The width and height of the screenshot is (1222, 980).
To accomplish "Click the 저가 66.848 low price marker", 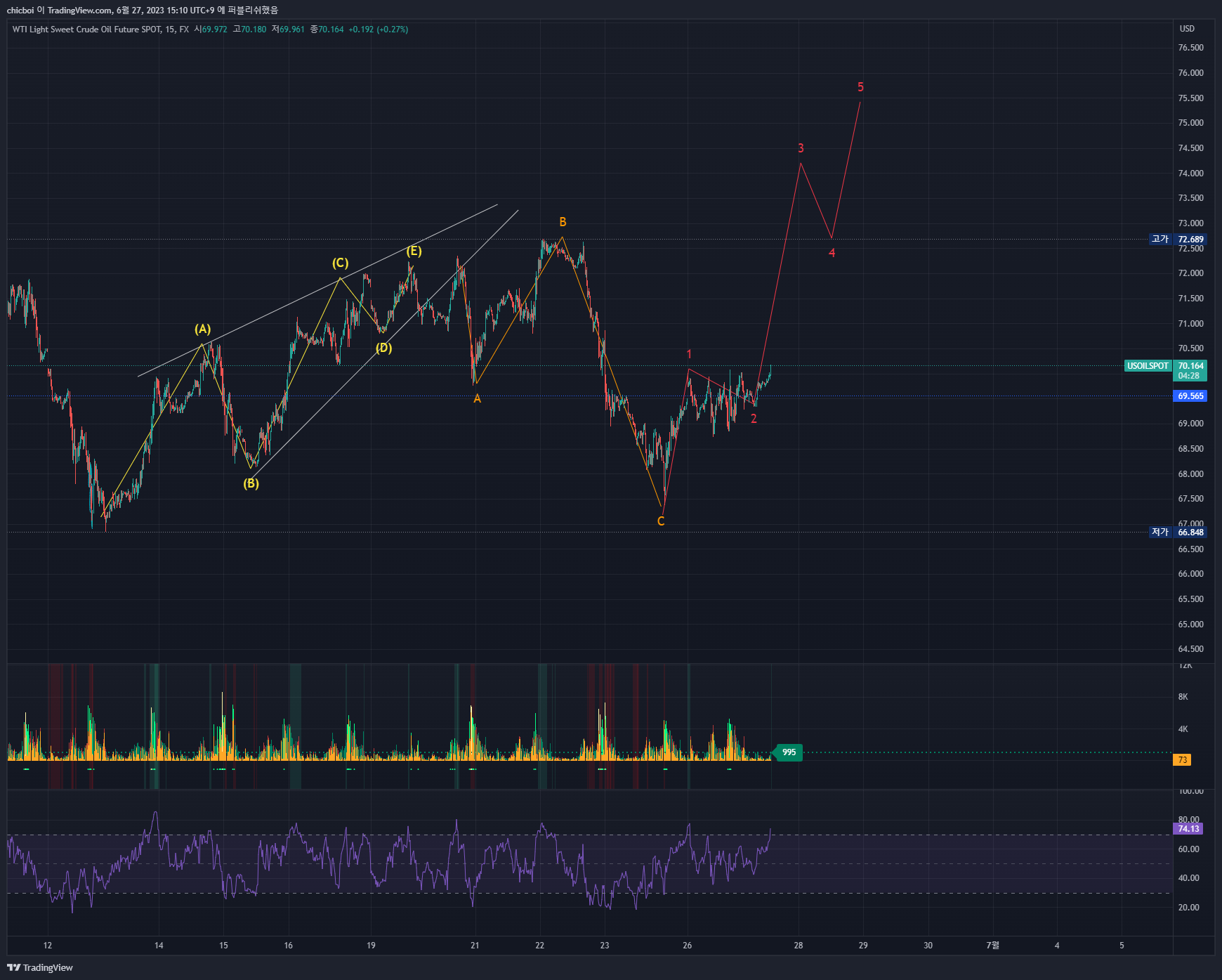I will click(x=1178, y=533).
